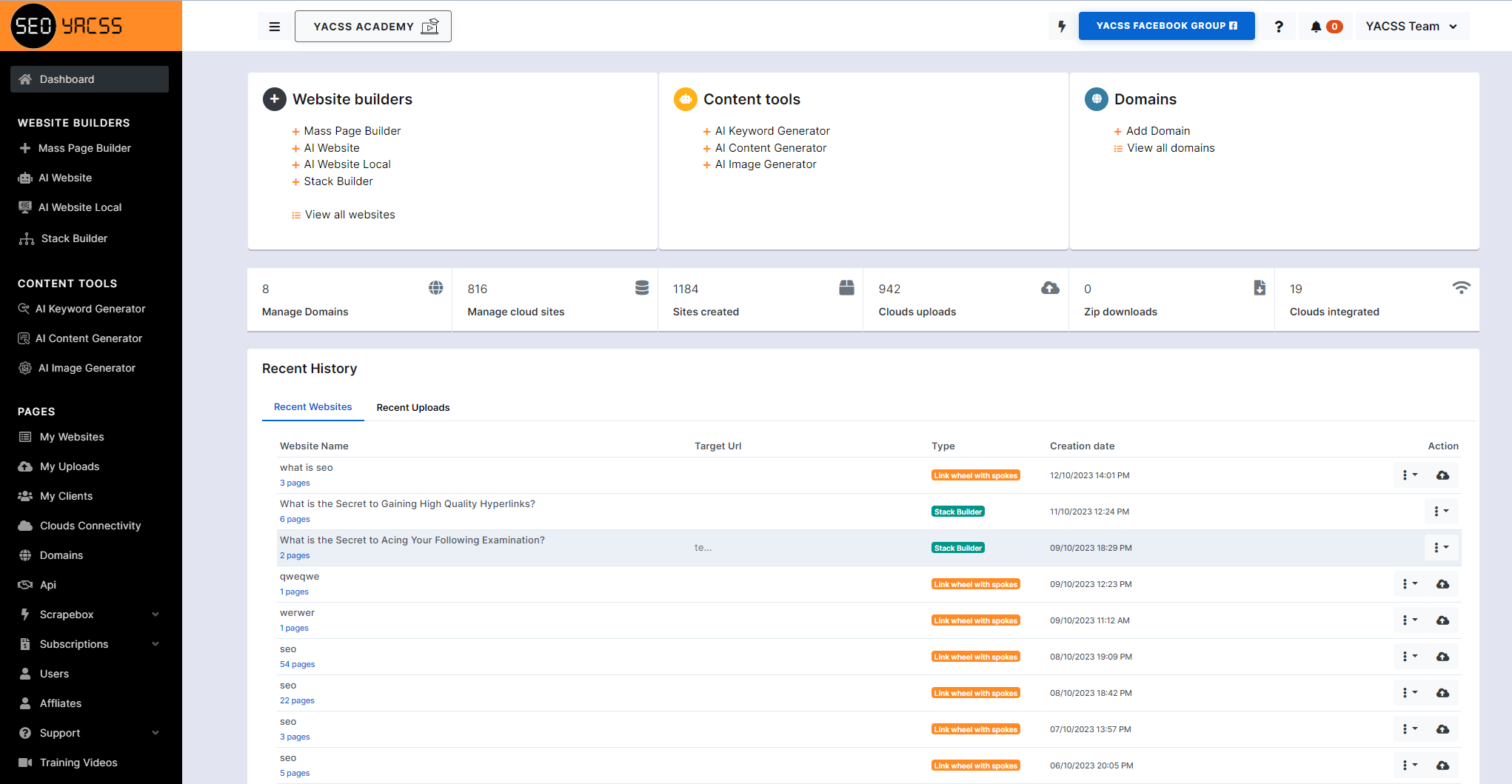Open actions menu for Gaining High Quality Hyperlinks row
Viewport: 1512px width, 784px height.
[x=1441, y=512]
